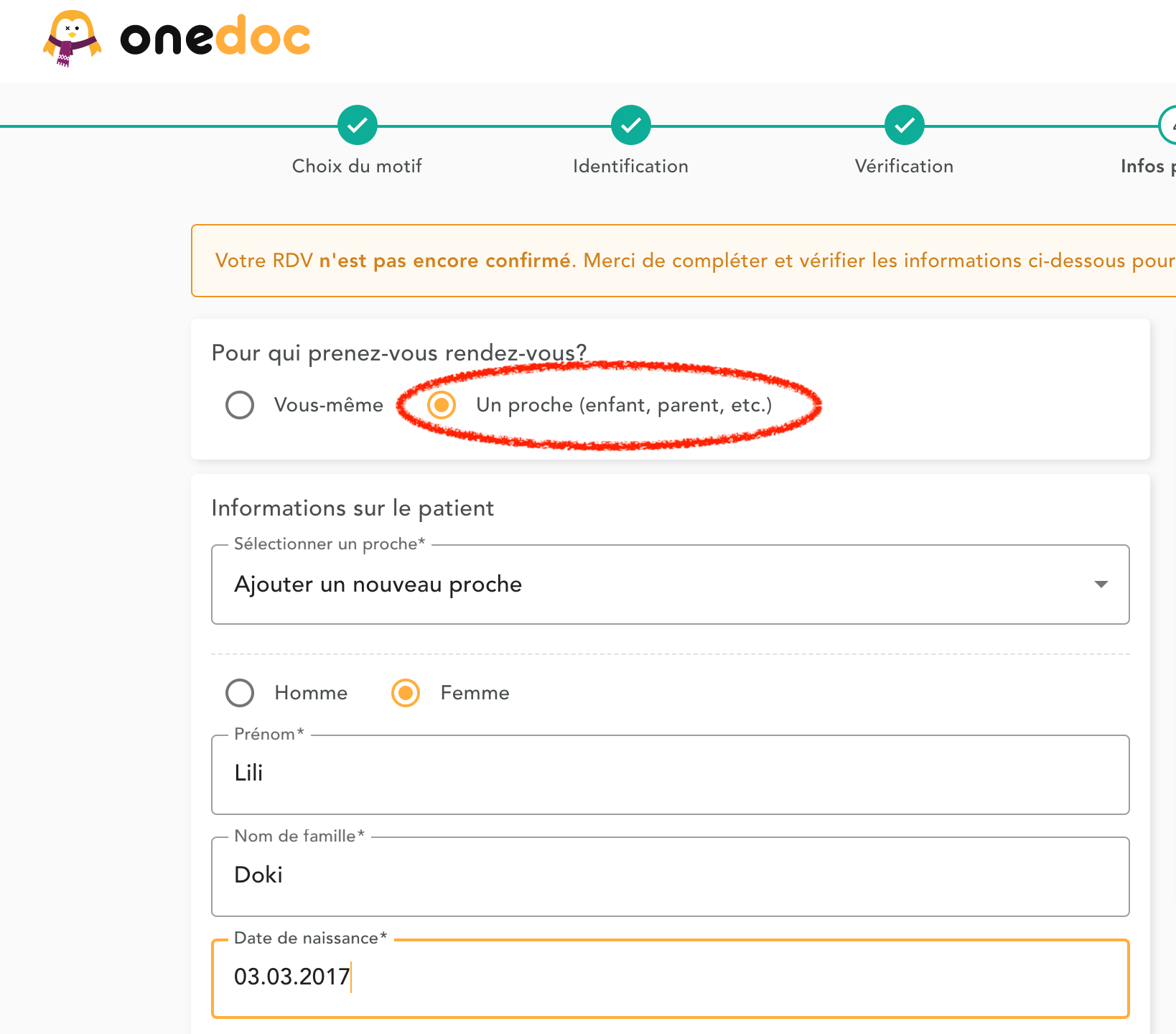Go to the Identification step label
This screenshot has height=1034, width=1176.
[x=630, y=166]
